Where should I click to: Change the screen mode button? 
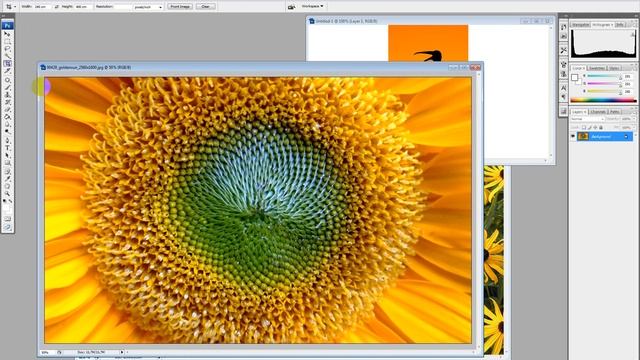click(7, 227)
